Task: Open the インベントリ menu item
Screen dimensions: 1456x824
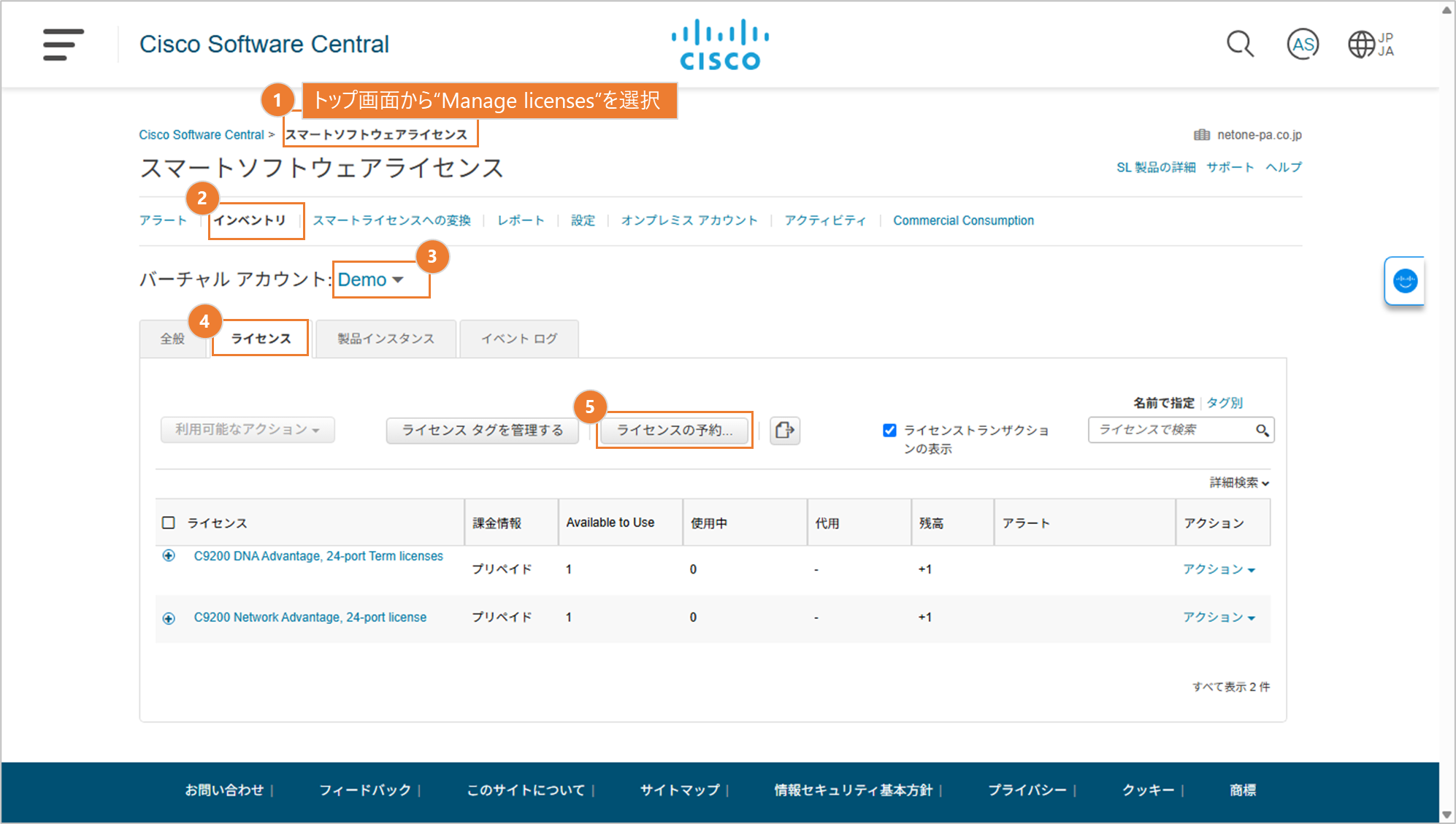Action: 250,220
